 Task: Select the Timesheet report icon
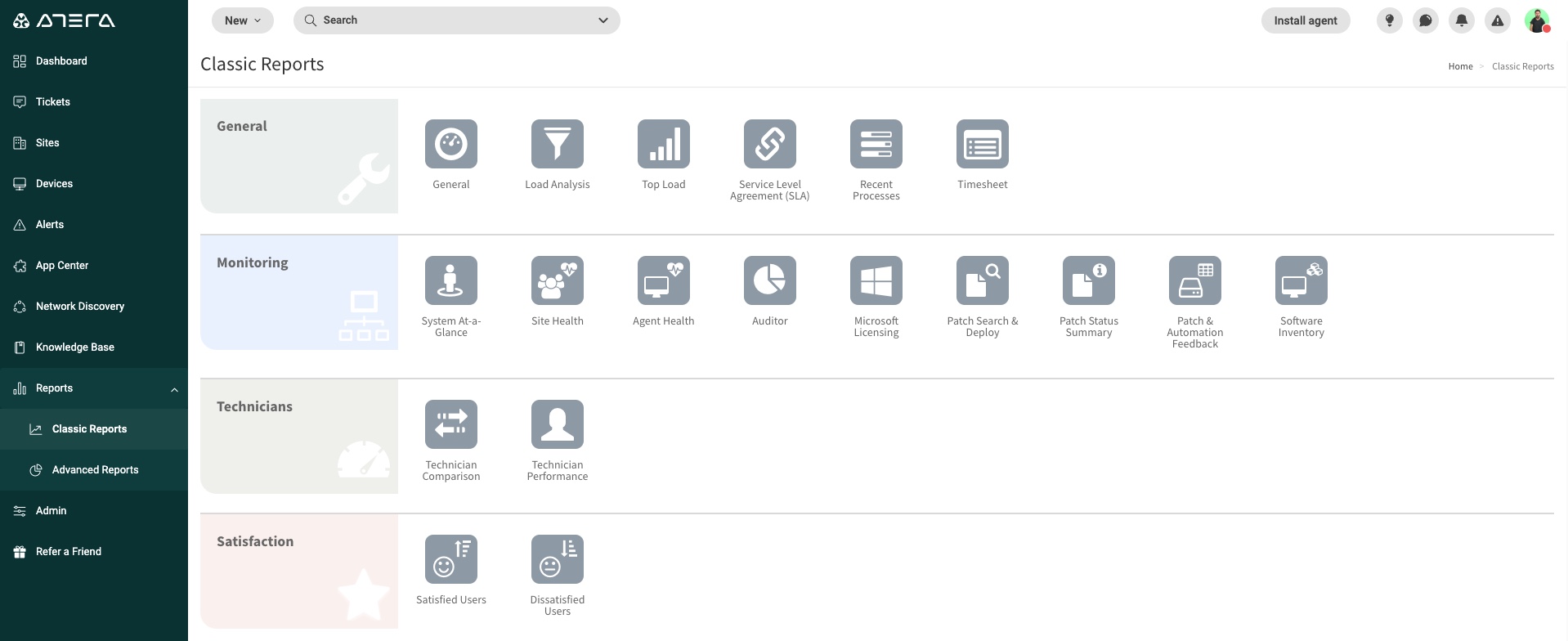click(982, 144)
